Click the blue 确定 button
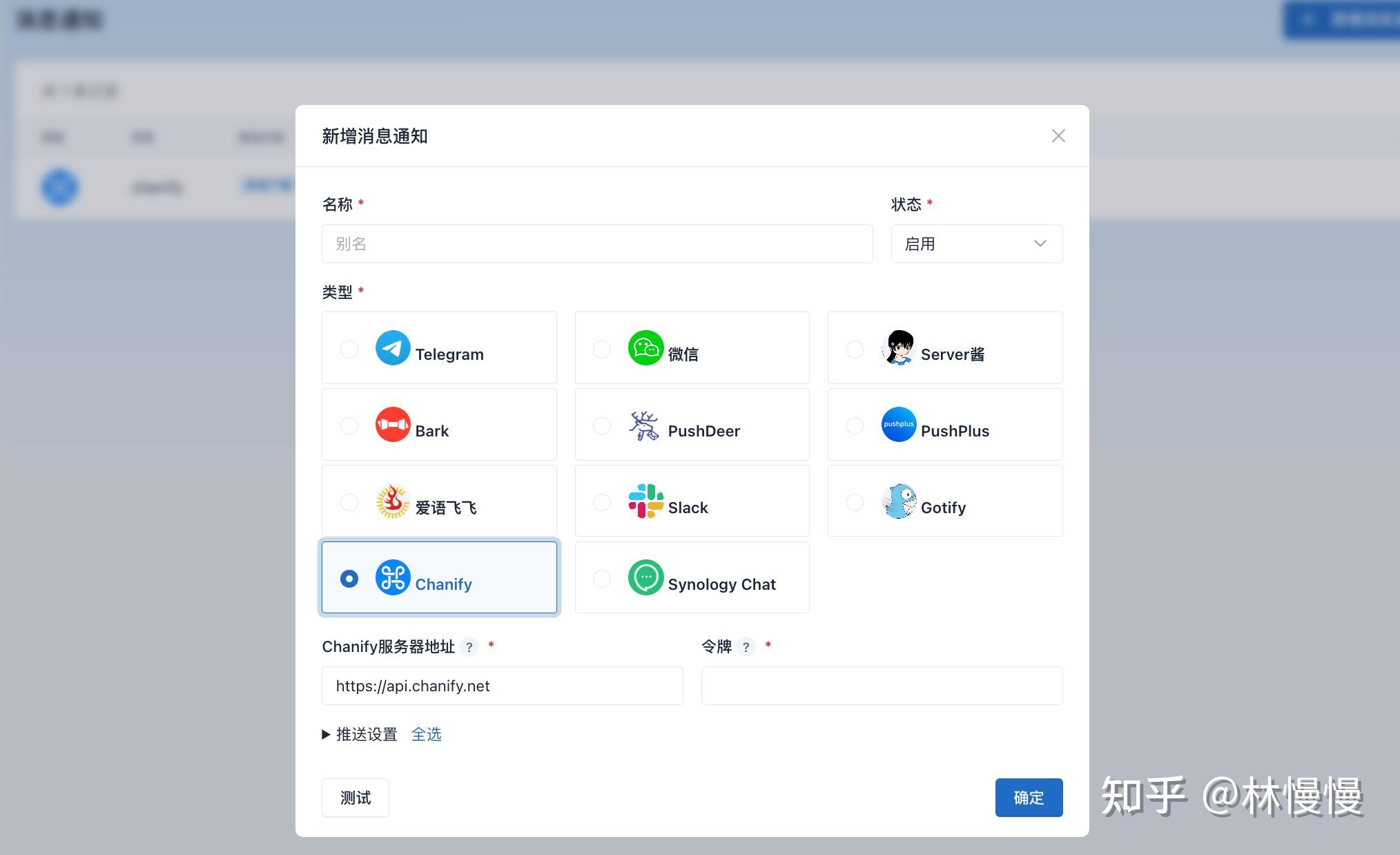Viewport: 1400px width, 855px height. tap(1029, 798)
